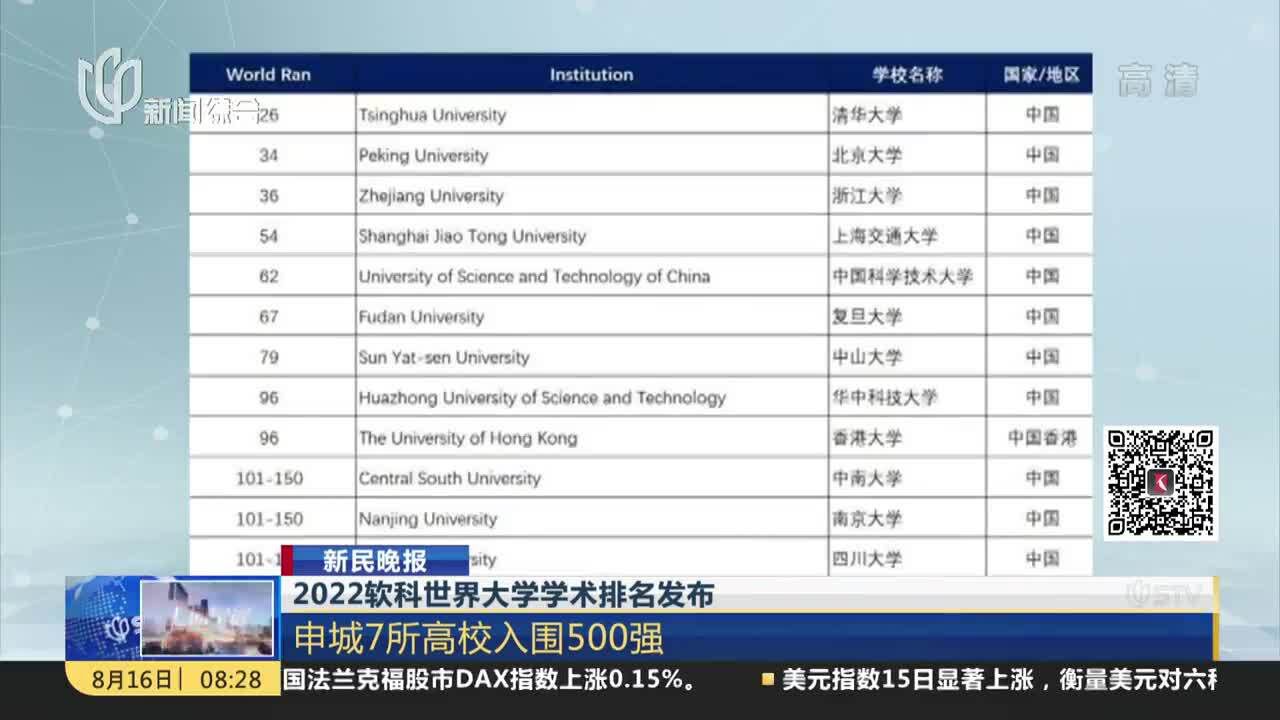Click the 'World Ran' column header

[268, 74]
